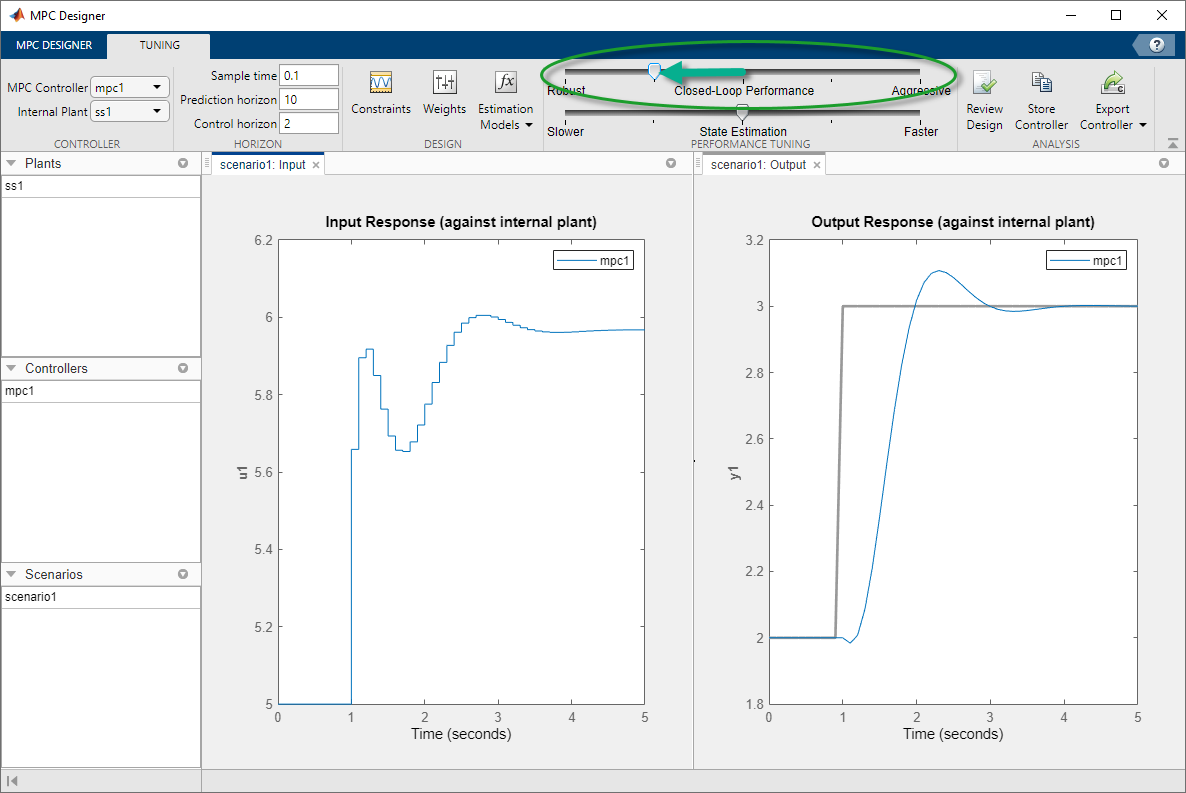
Task: Select controller mpc1 in Controllers list
Action: click(101, 391)
